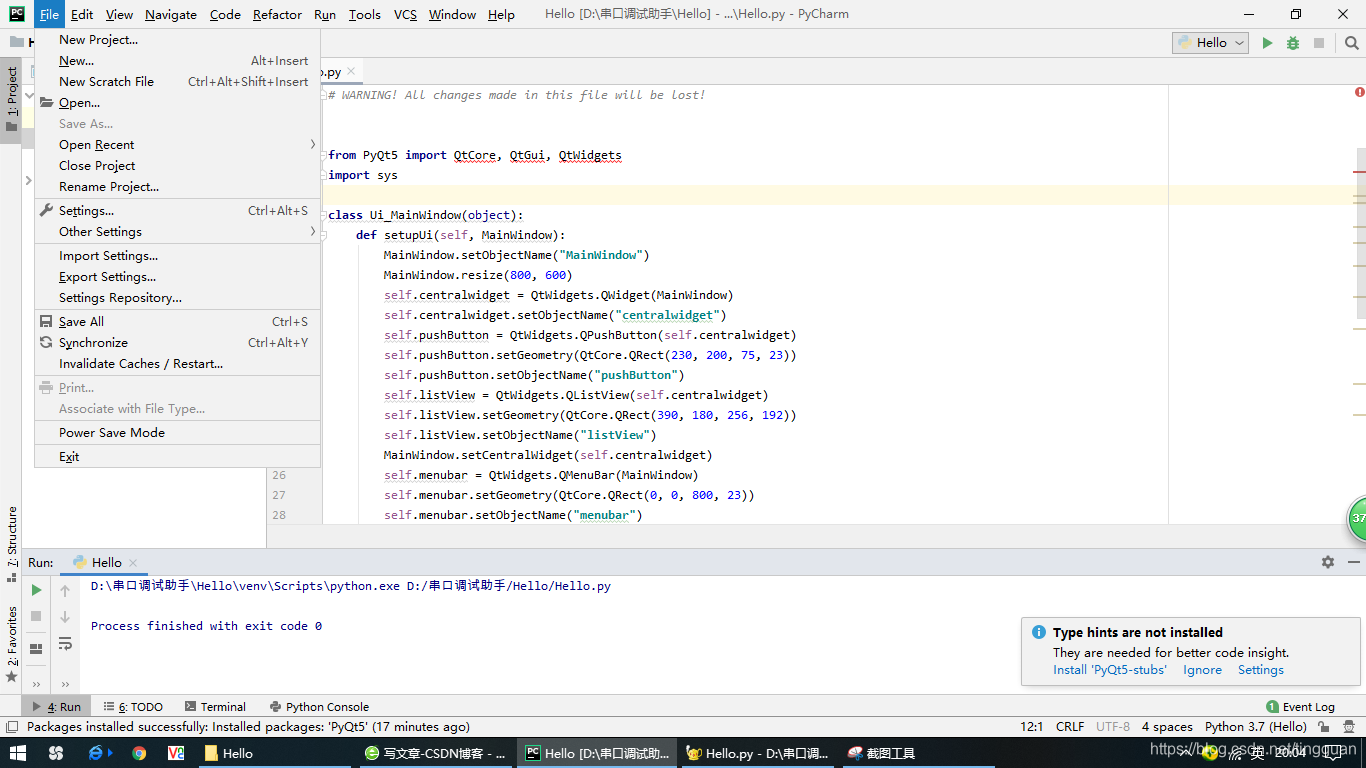Click the Soft-wrap icon in Run console
This screenshot has height=768, width=1366.
[x=65, y=644]
